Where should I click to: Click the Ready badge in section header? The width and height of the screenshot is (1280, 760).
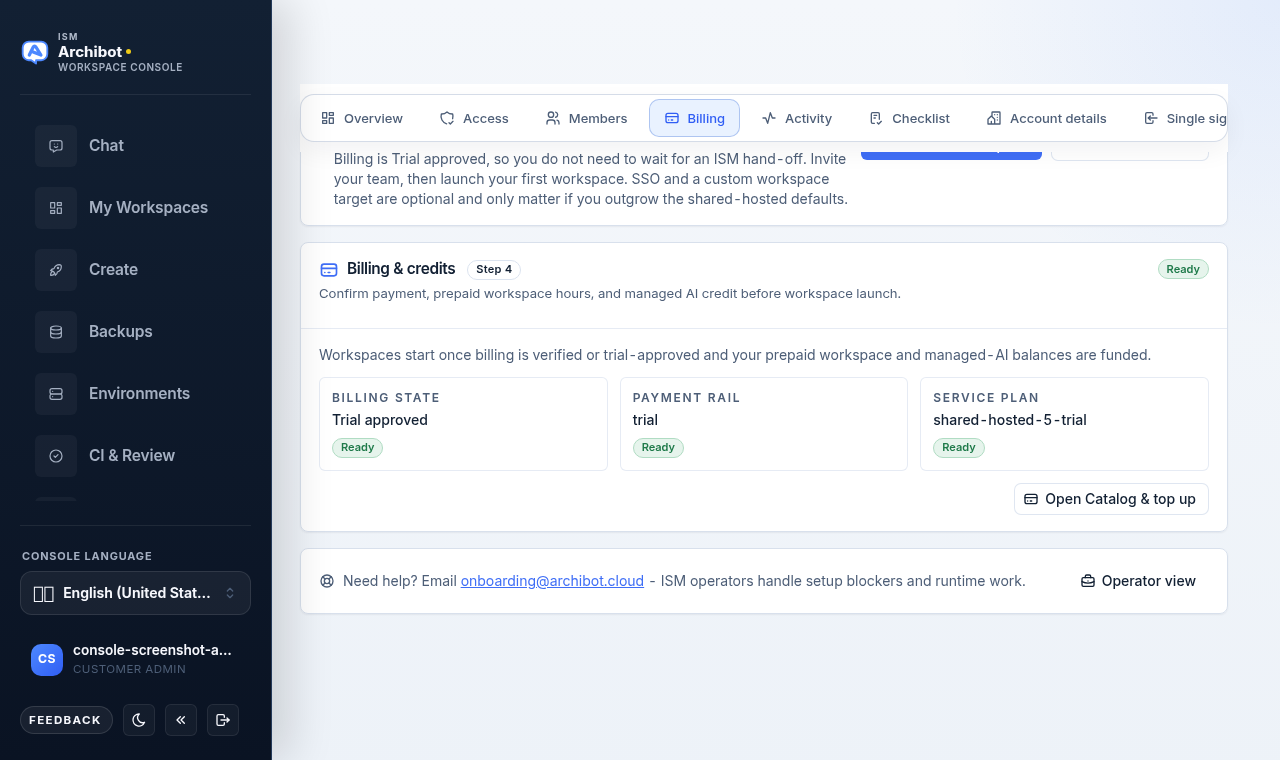tap(1183, 269)
